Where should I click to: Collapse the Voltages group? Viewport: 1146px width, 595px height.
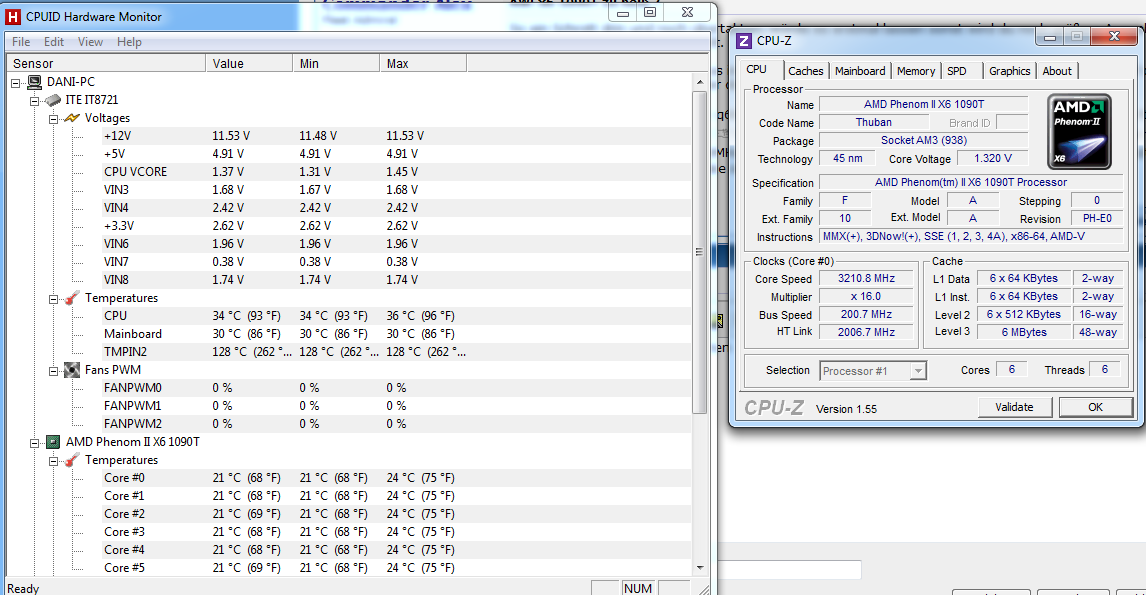pyautogui.click(x=53, y=118)
